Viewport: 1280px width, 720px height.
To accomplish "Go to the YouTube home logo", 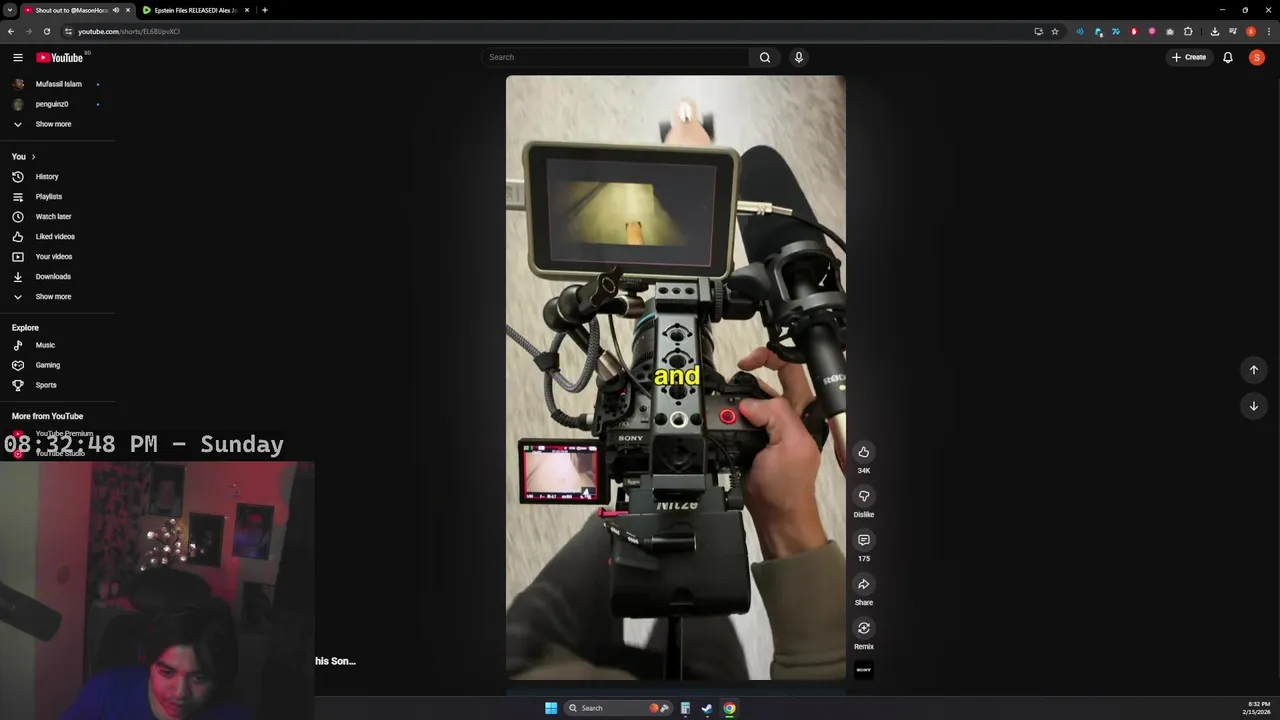I will coord(60,57).
